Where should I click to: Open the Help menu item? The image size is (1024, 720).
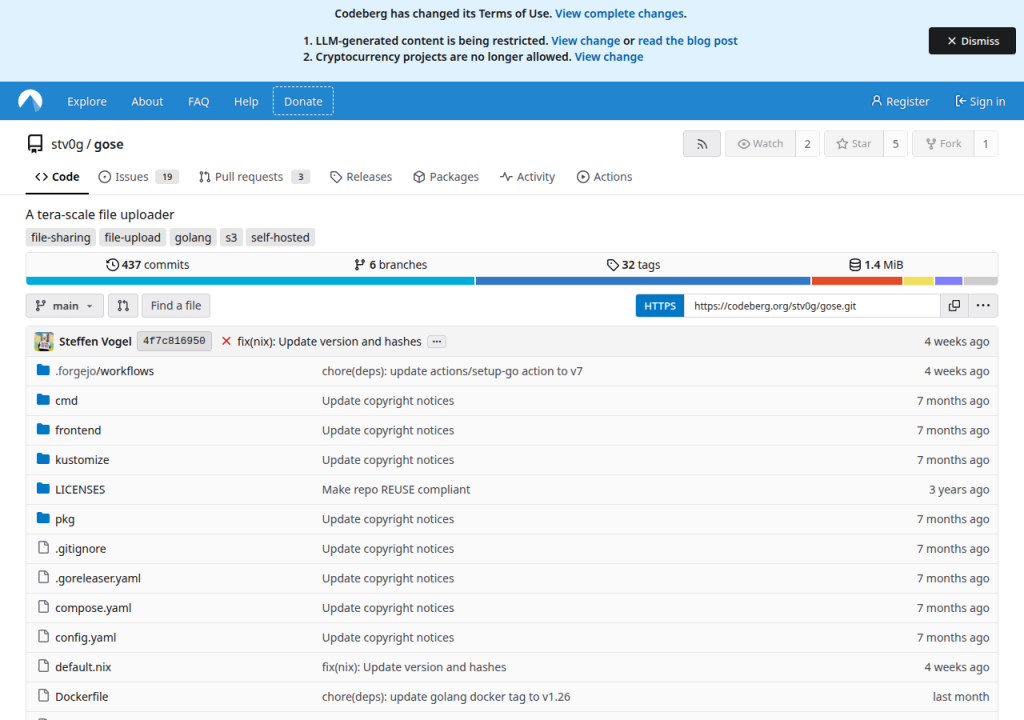[x=246, y=101]
